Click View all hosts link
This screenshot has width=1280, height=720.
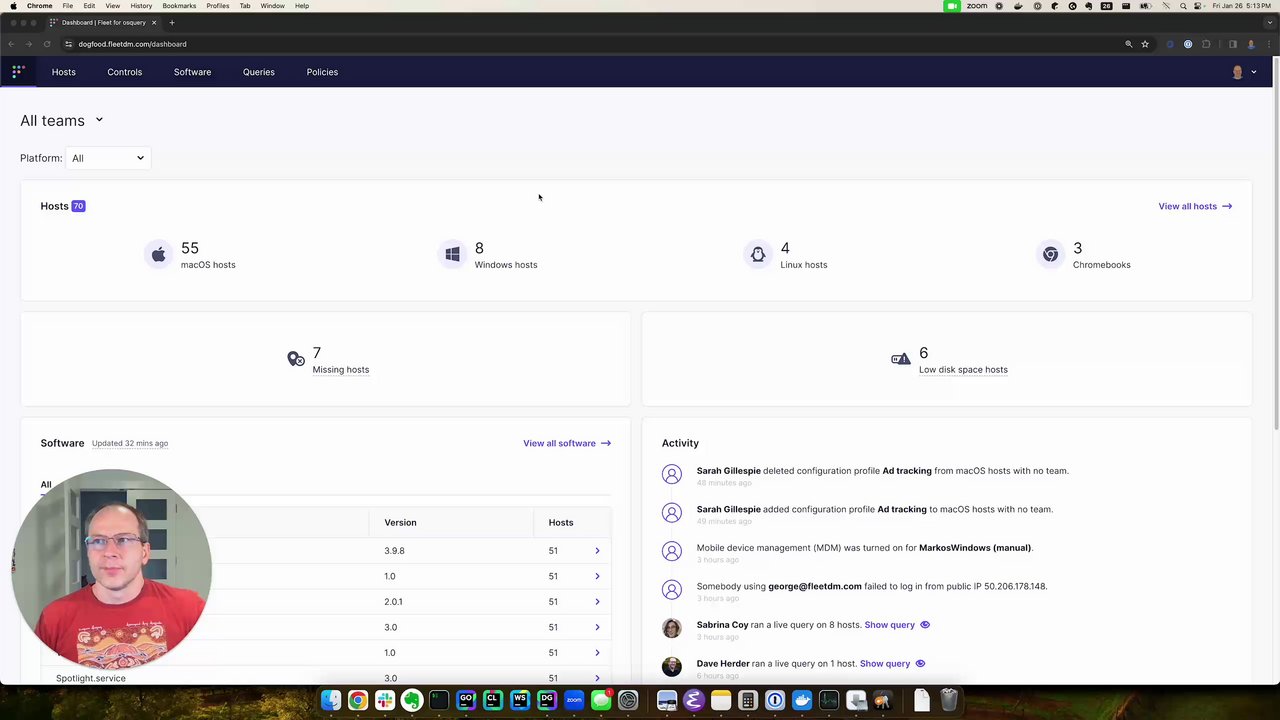[1195, 206]
